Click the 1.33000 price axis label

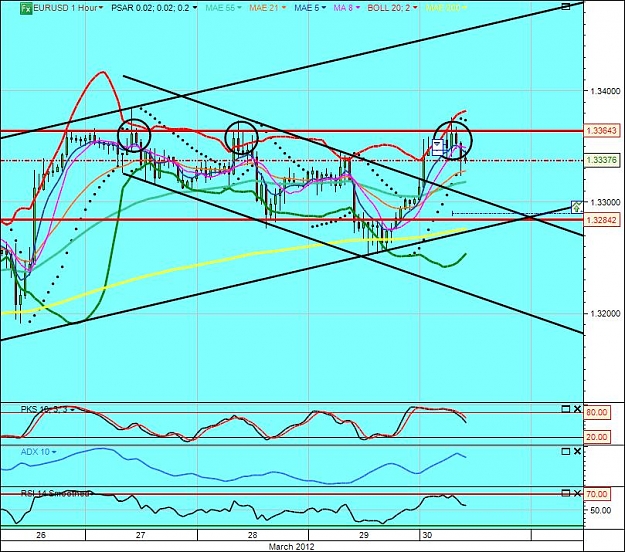(x=605, y=202)
